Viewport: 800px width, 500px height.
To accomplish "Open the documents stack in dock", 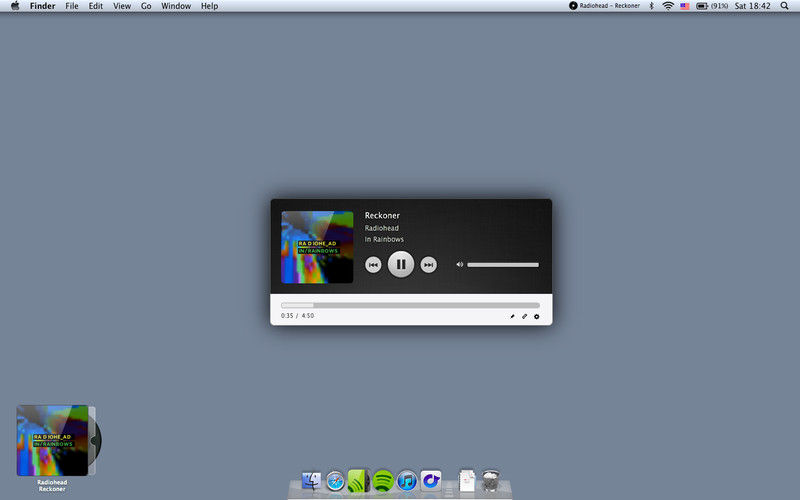I will point(467,481).
